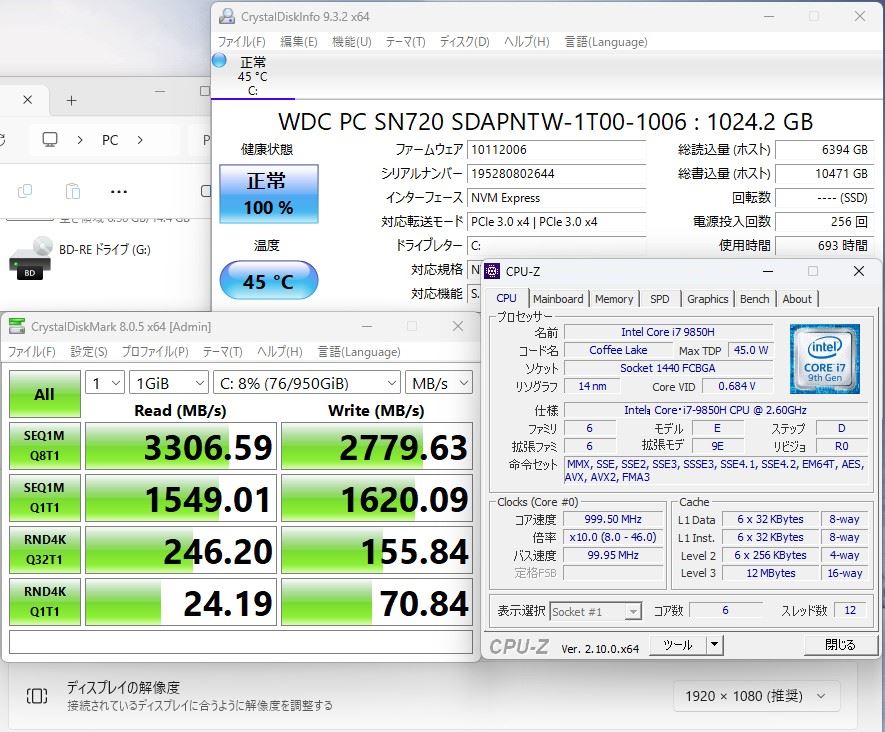
Task: Switch to the Bench tab in CPU-Z
Action: click(754, 299)
